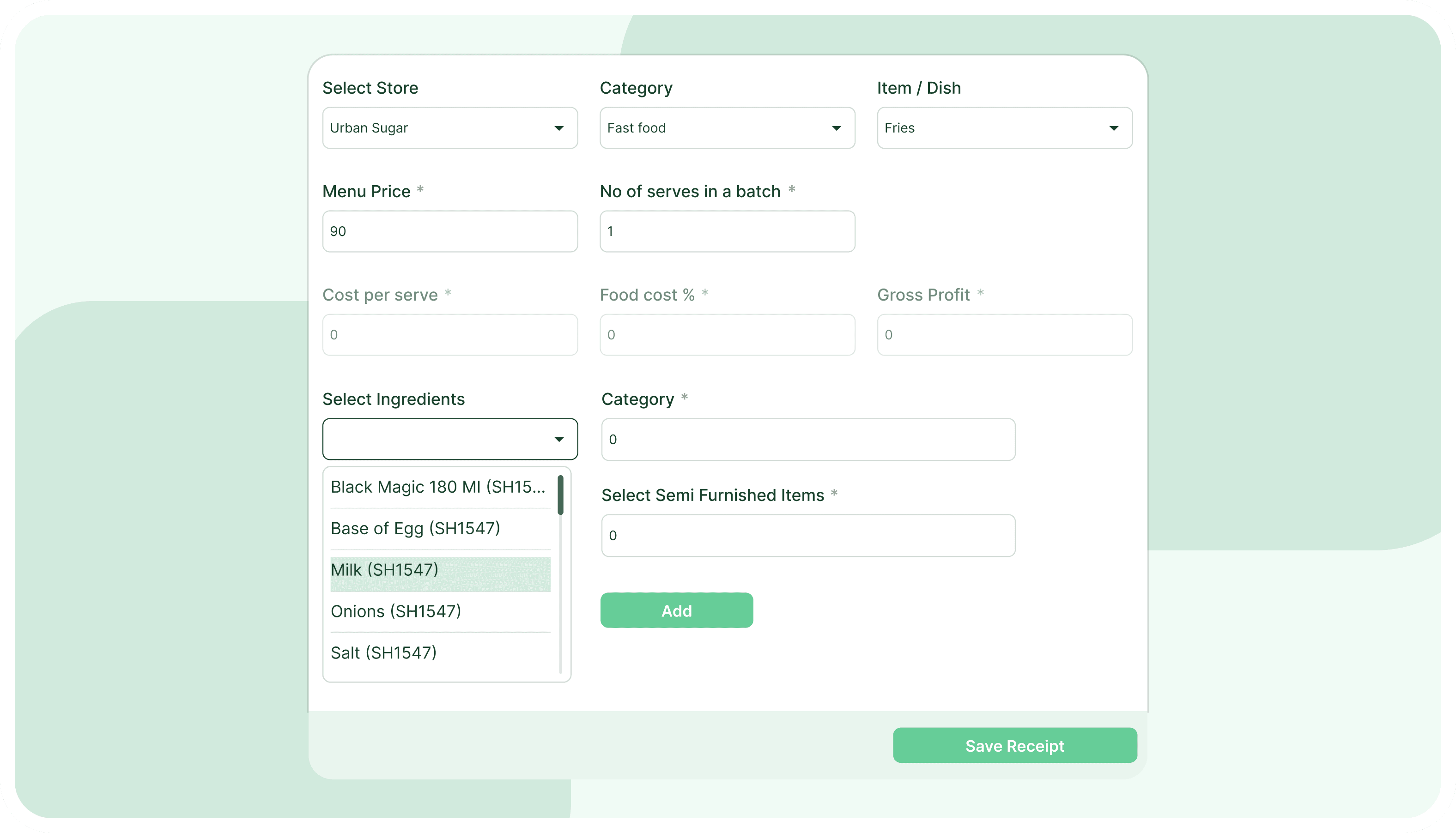Expand the Urban Sugar store selector
The image size is (1456, 833).
pyautogui.click(x=450, y=128)
